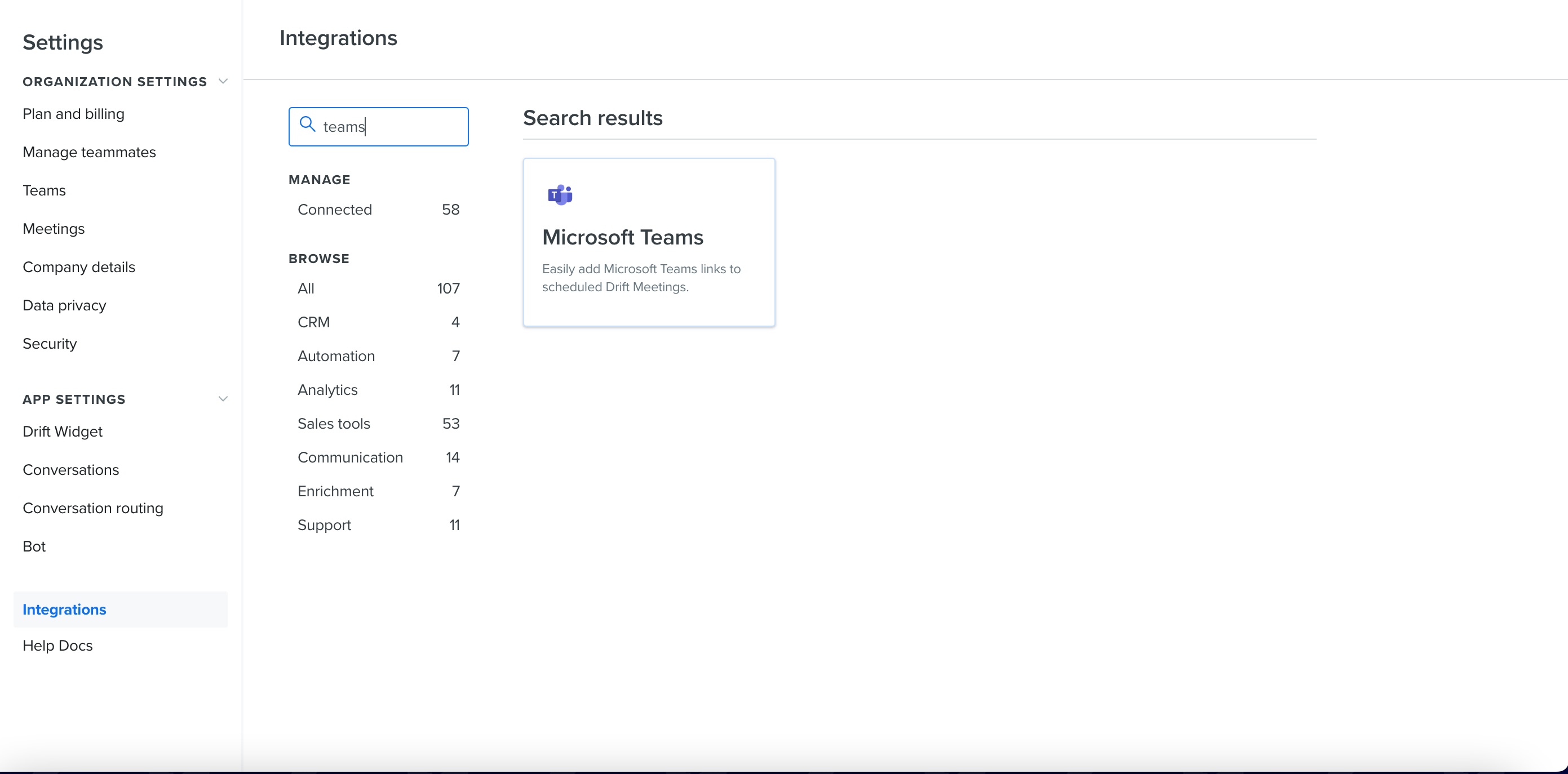Show Connected integrations

[x=379, y=210]
